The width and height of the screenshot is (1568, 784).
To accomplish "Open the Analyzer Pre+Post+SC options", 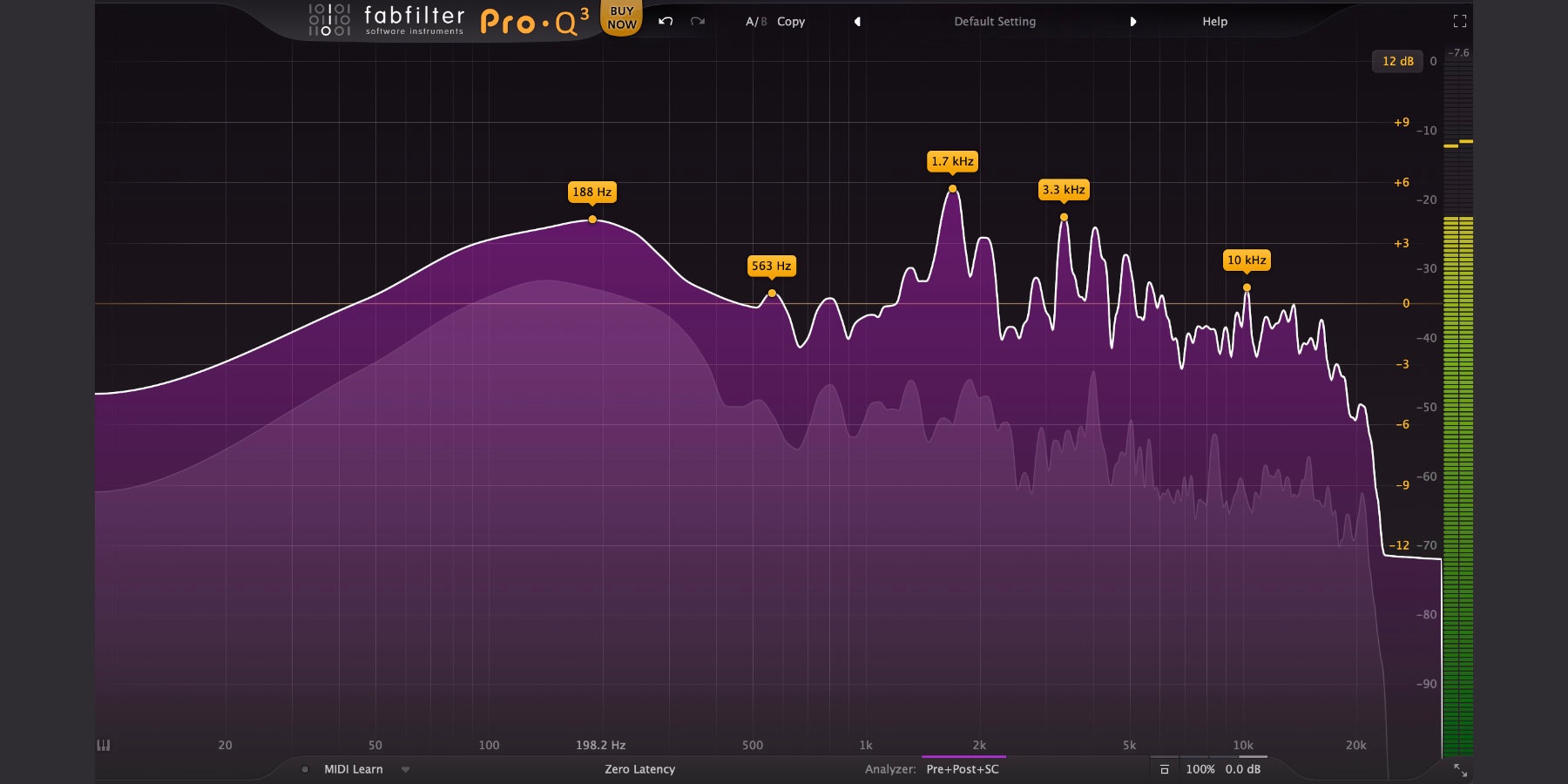I will click(x=963, y=769).
